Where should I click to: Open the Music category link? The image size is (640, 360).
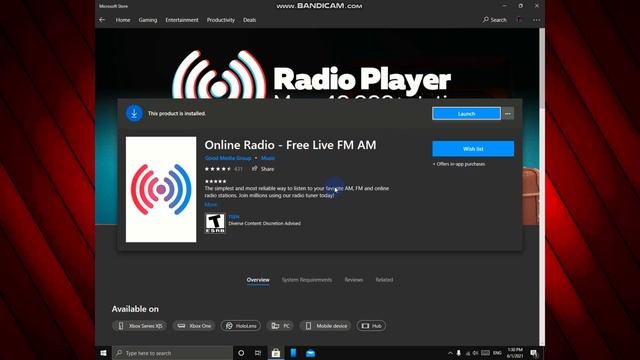coord(268,158)
